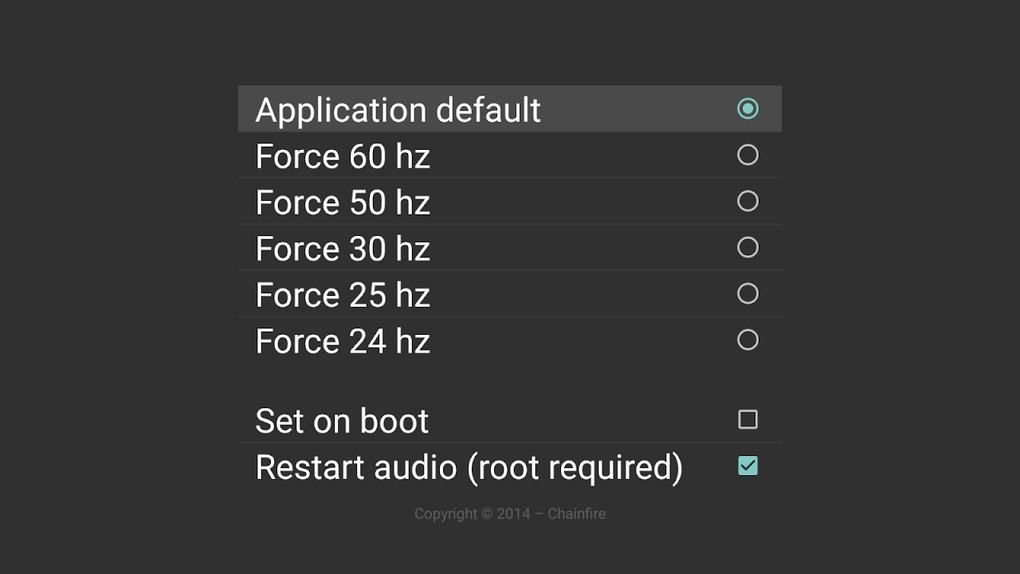Click the Force 24 hz label text

tap(342, 341)
